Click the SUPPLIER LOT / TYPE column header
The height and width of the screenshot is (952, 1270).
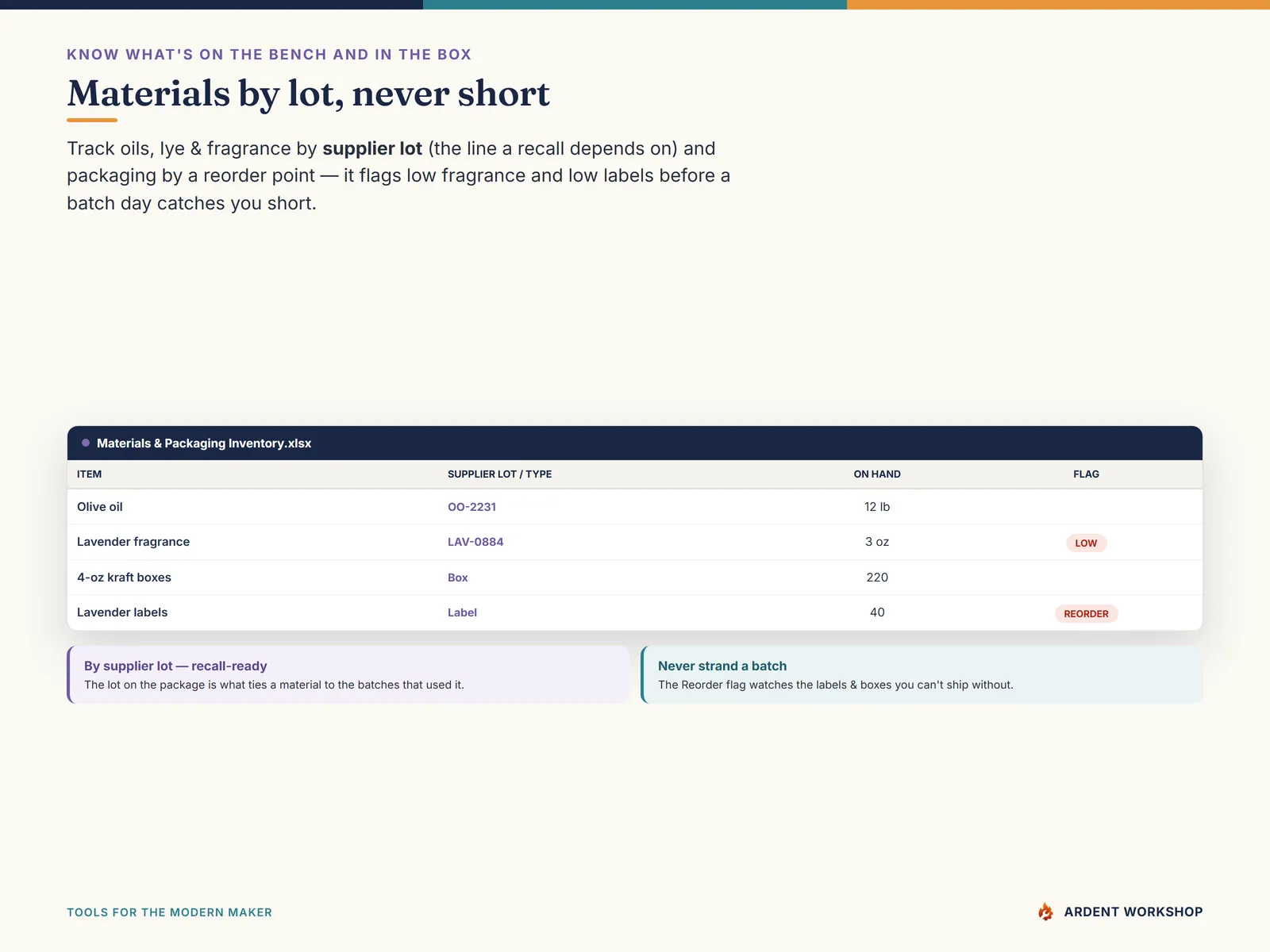point(499,474)
